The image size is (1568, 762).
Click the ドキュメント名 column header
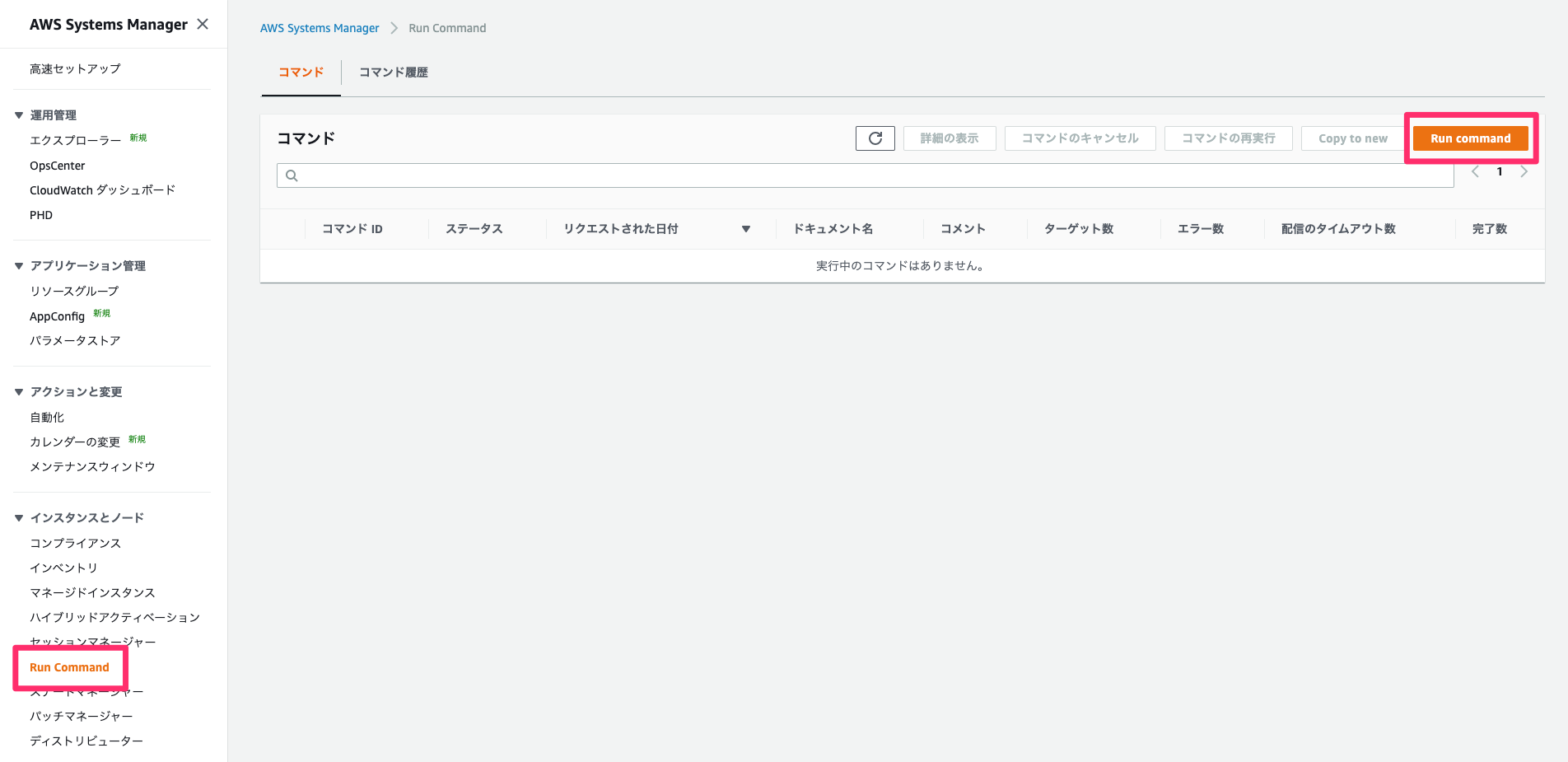tap(833, 229)
